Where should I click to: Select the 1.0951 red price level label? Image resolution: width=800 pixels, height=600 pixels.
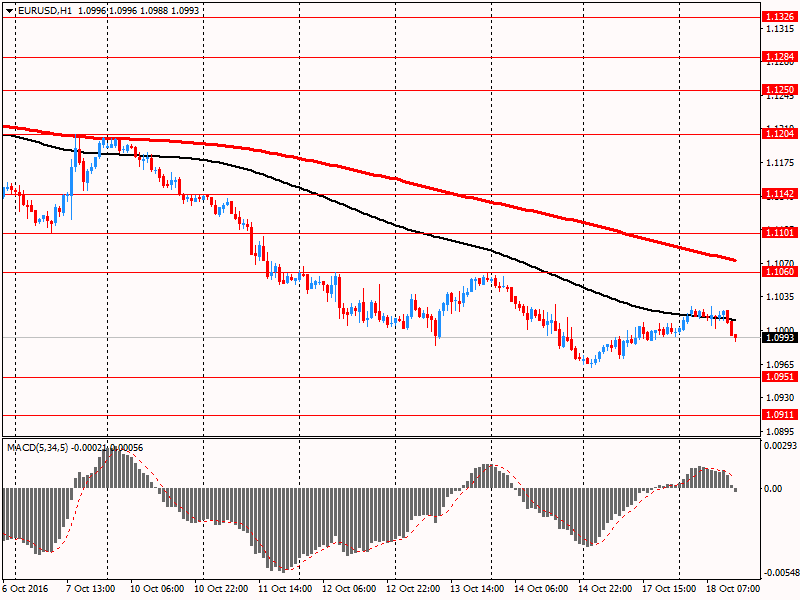tap(780, 377)
